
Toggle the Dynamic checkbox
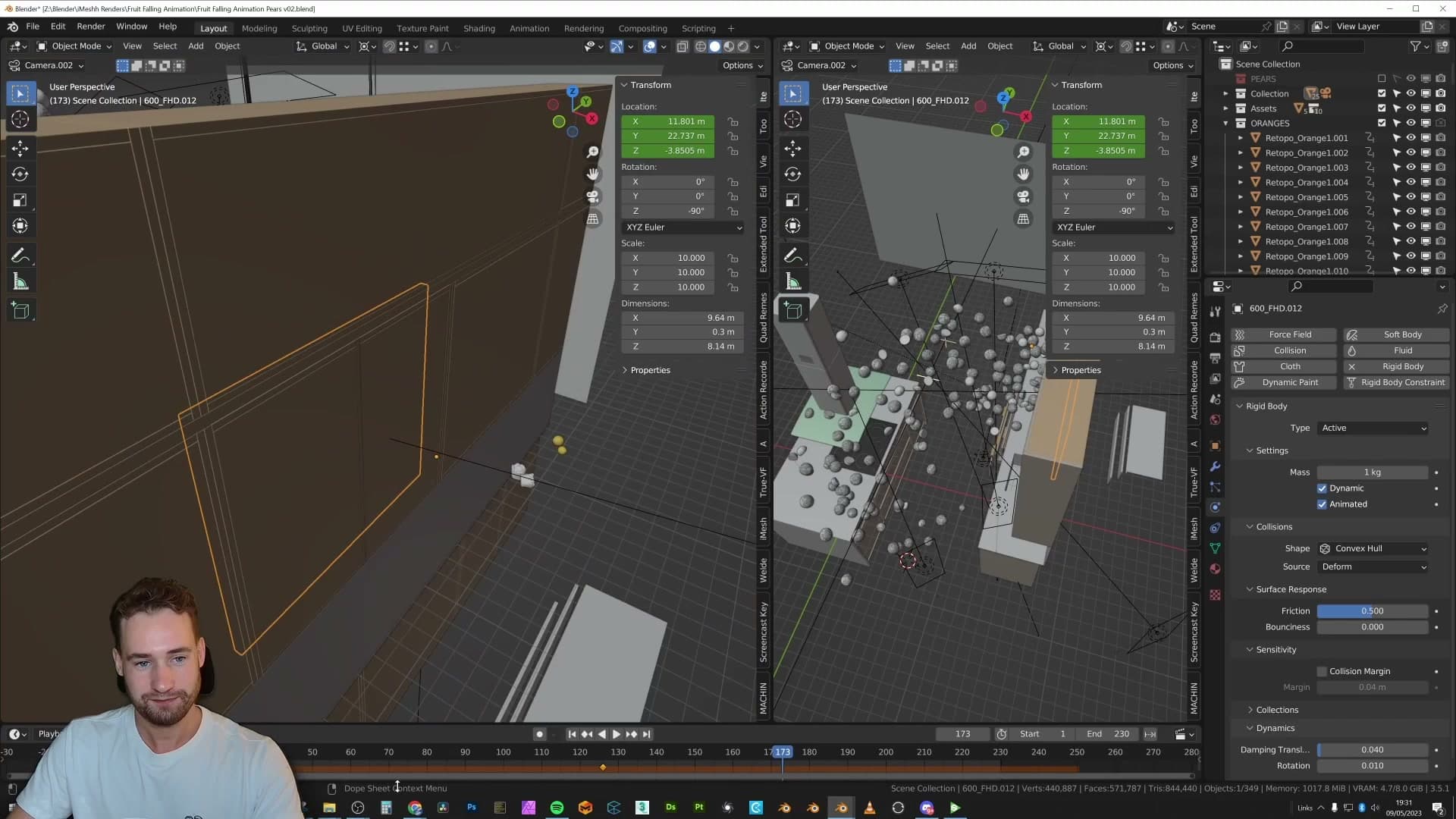click(1322, 488)
